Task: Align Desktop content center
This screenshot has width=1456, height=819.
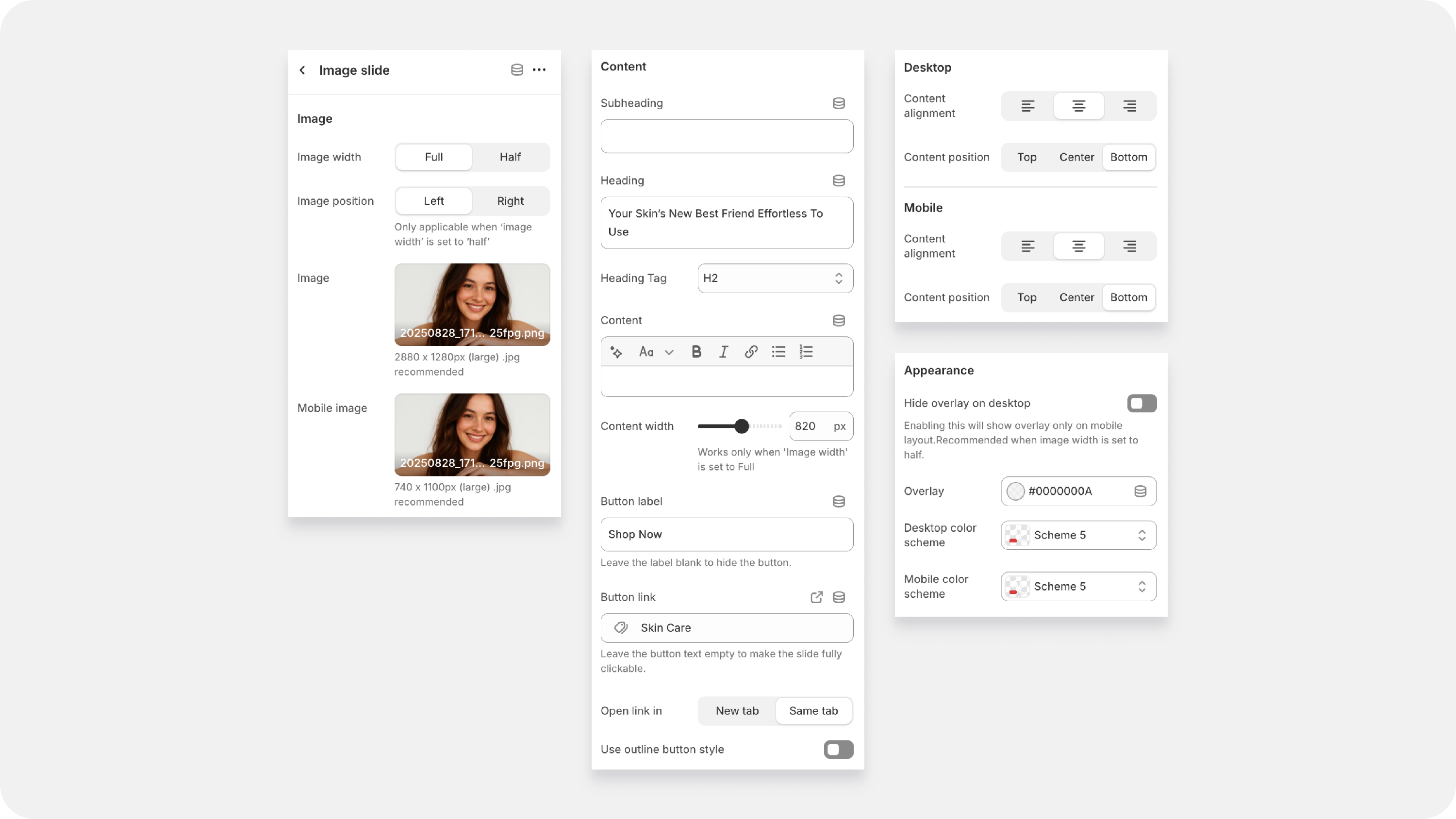Action: pos(1078,106)
